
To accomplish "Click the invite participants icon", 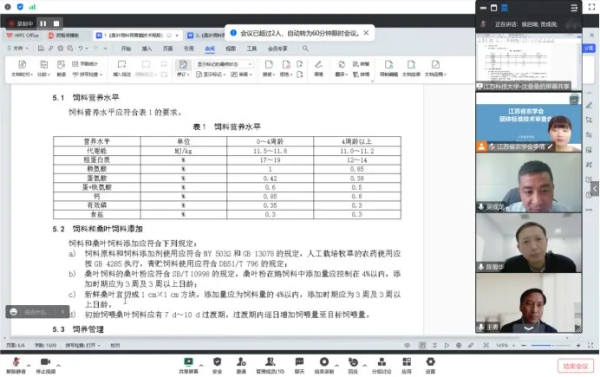I will coord(241,366).
